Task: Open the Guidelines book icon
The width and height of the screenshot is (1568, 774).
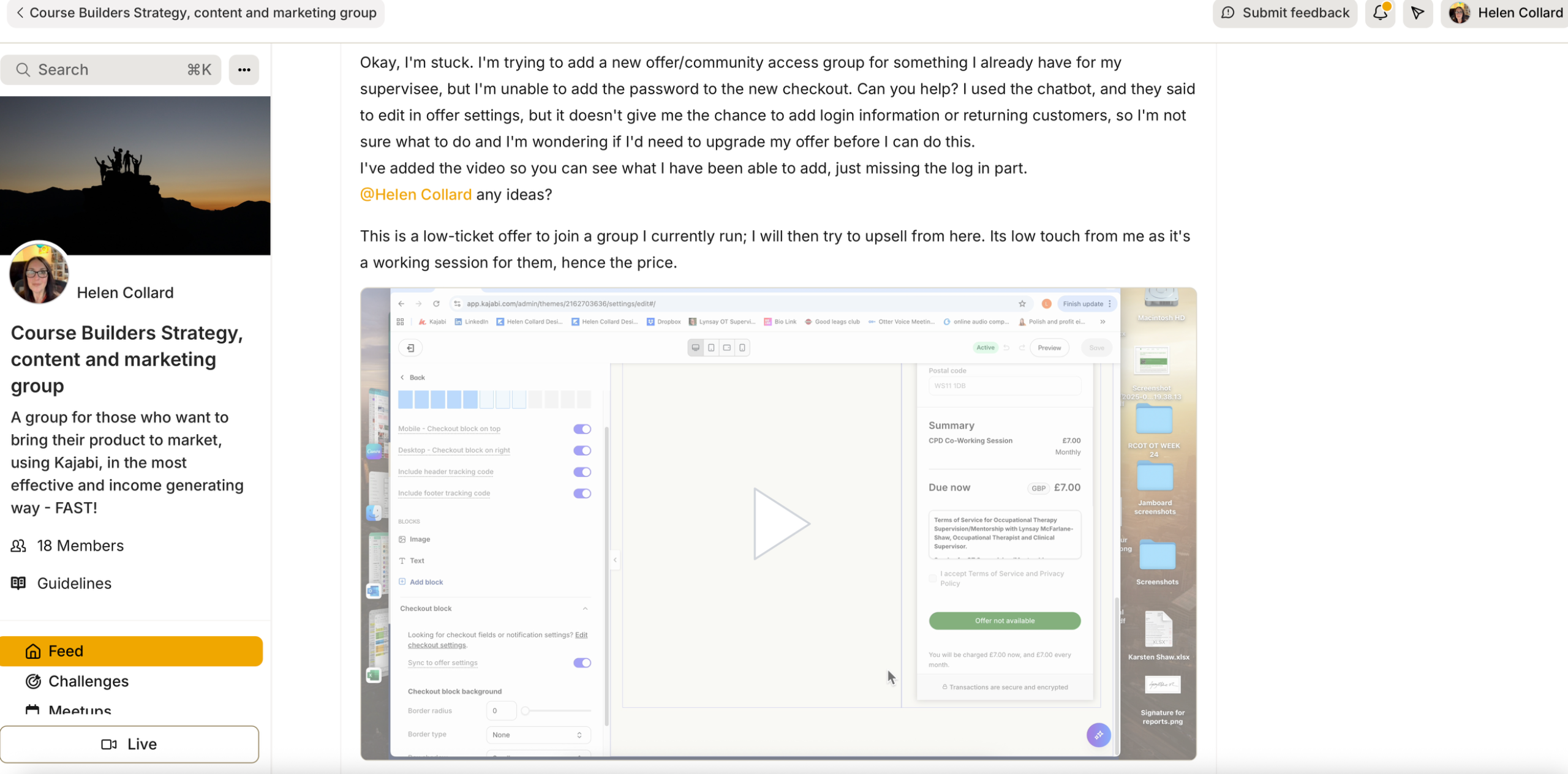Action: pyautogui.click(x=18, y=583)
